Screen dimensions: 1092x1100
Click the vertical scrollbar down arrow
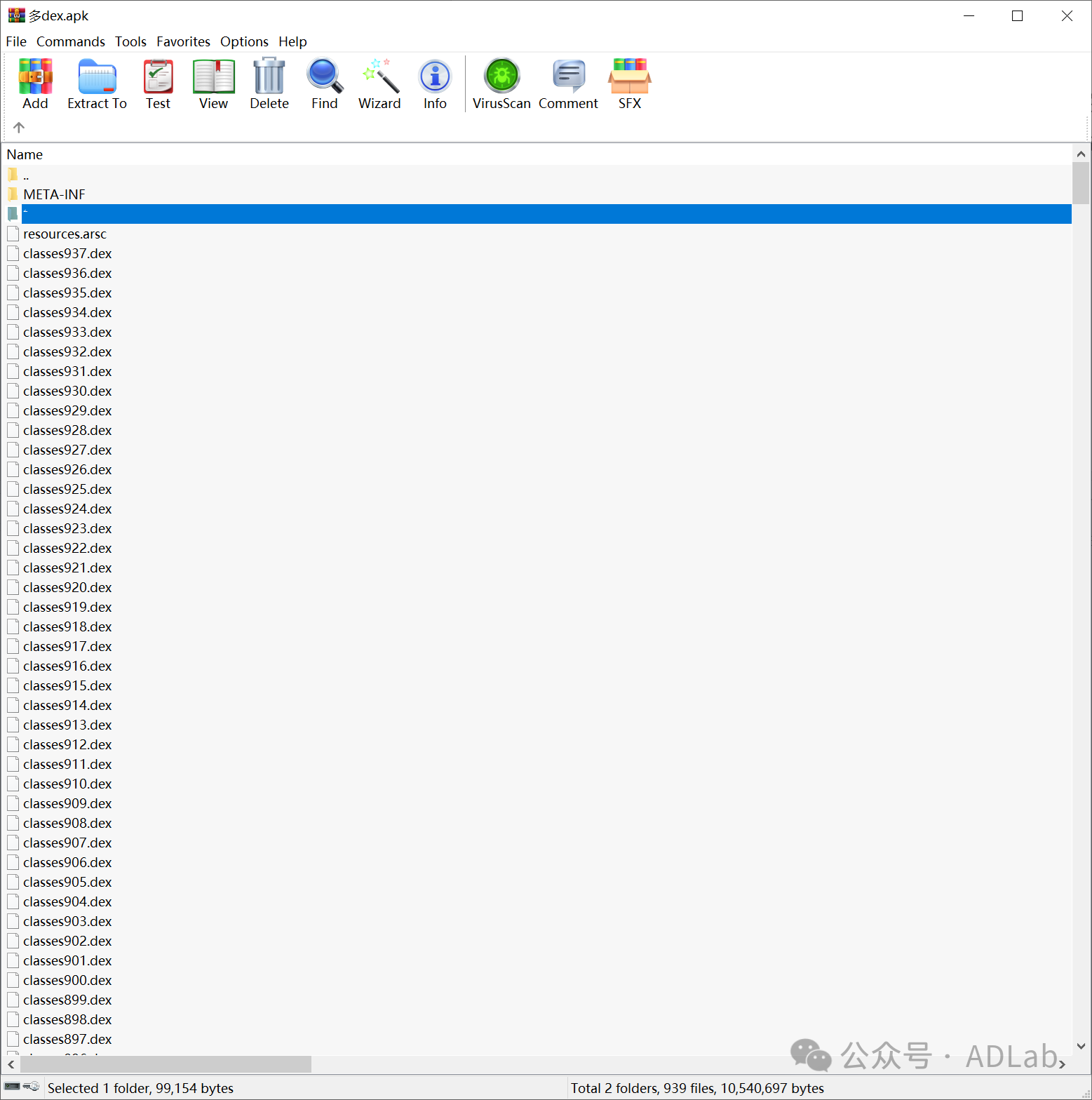[1081, 1045]
